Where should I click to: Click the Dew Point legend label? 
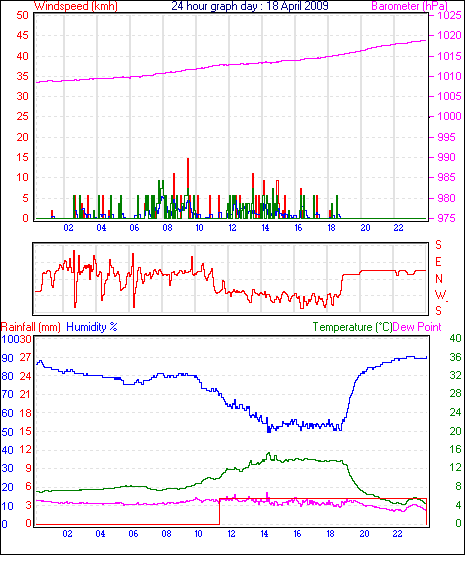coord(417,327)
